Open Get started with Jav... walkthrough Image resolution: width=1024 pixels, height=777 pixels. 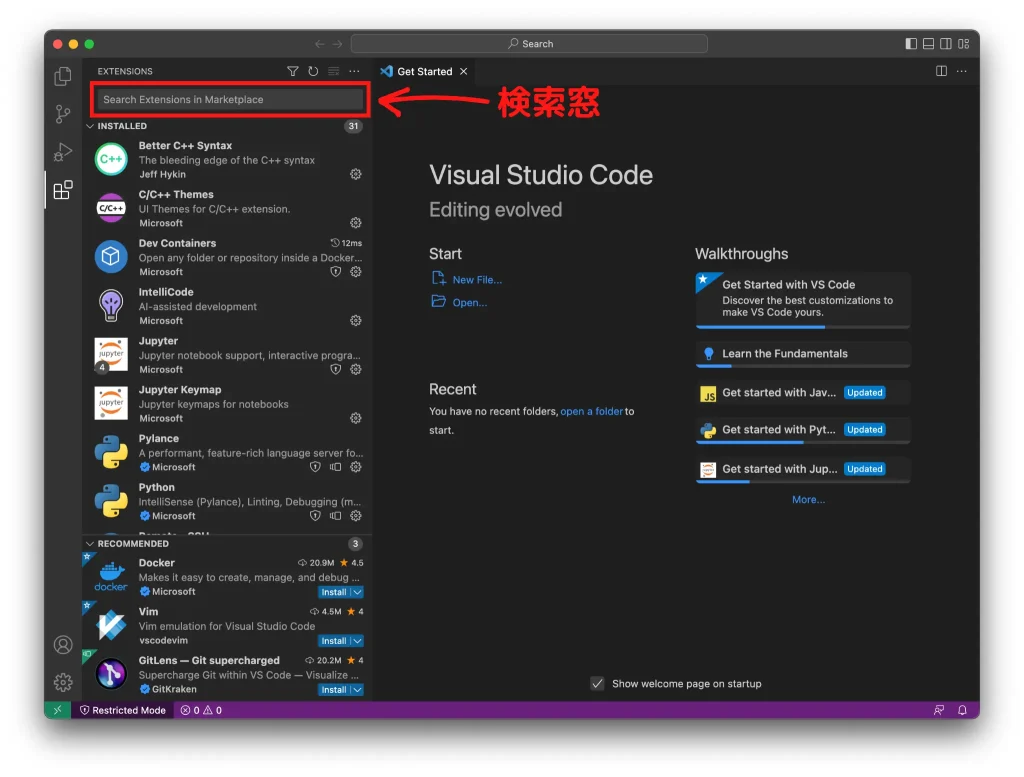[803, 393]
